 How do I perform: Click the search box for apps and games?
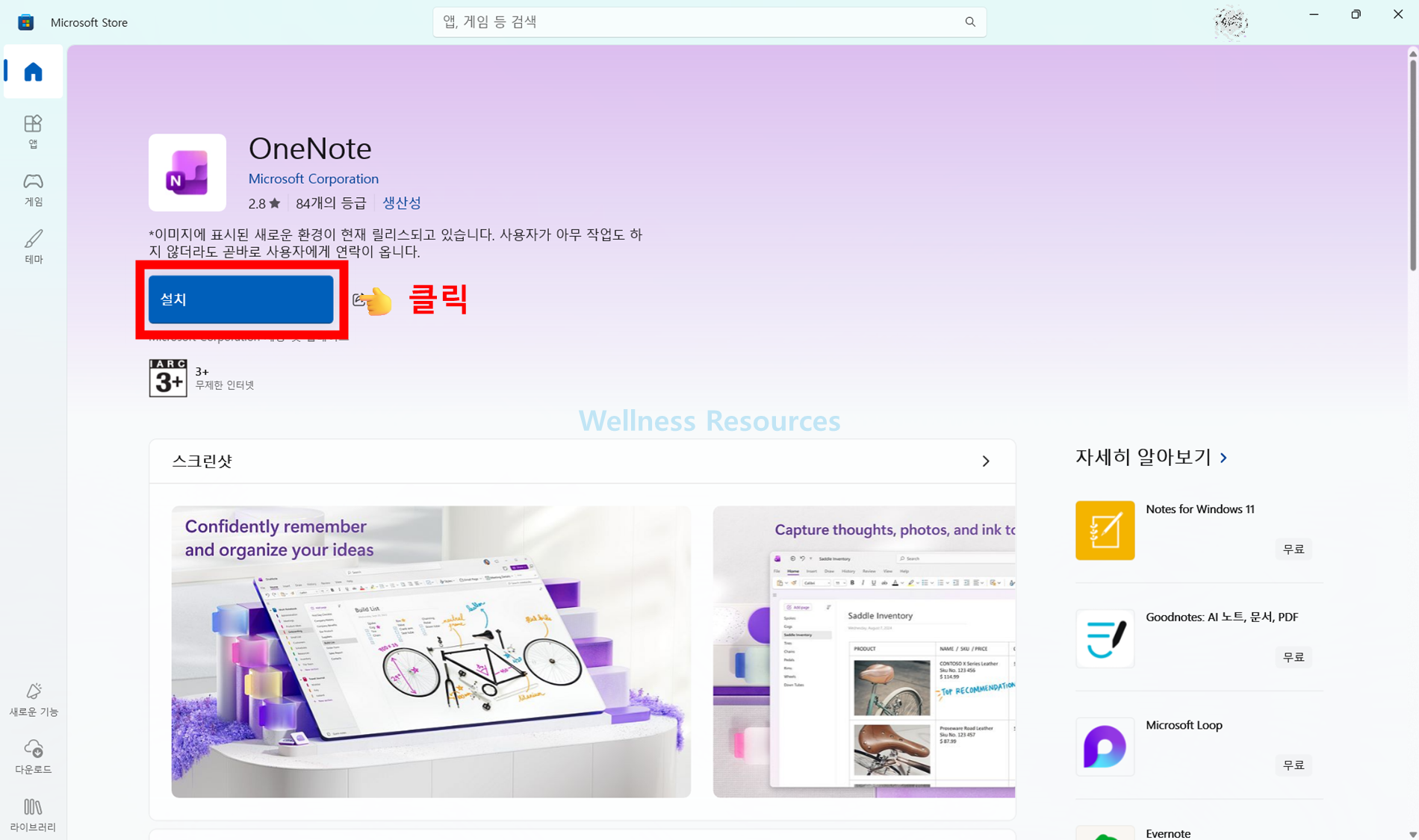click(709, 22)
